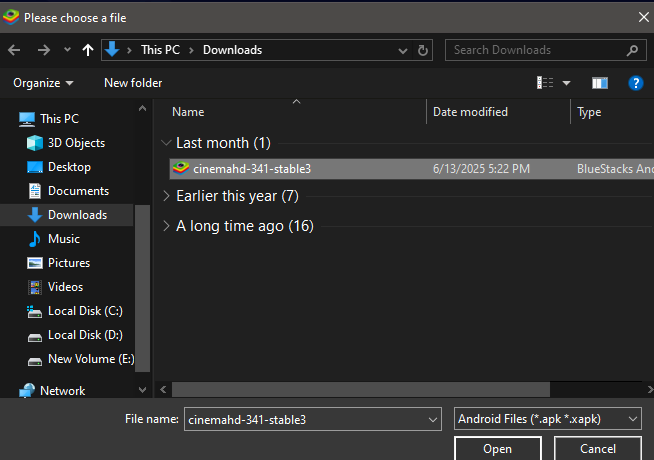This screenshot has height=460, width=654.
Task: Open the Music folder
Action: coord(64,239)
